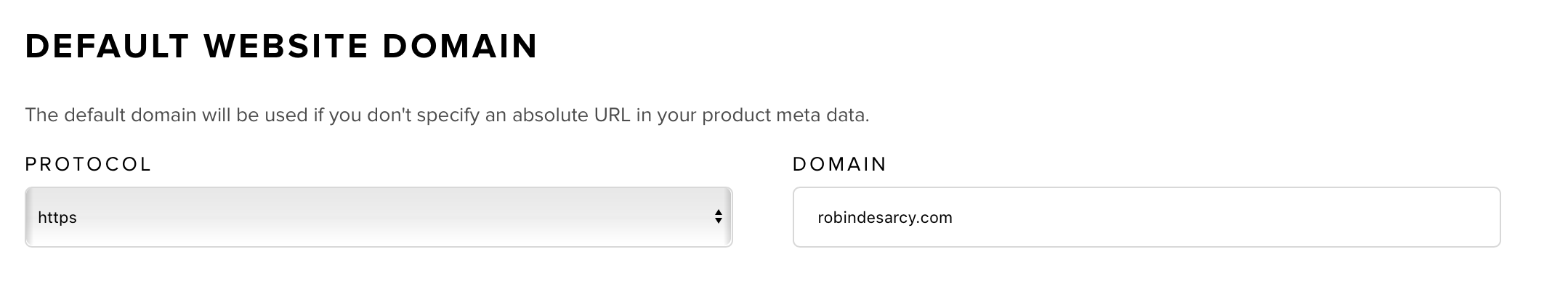The height and width of the screenshot is (289, 1568).
Task: Select the PROTOCOL field label
Action: (x=88, y=164)
